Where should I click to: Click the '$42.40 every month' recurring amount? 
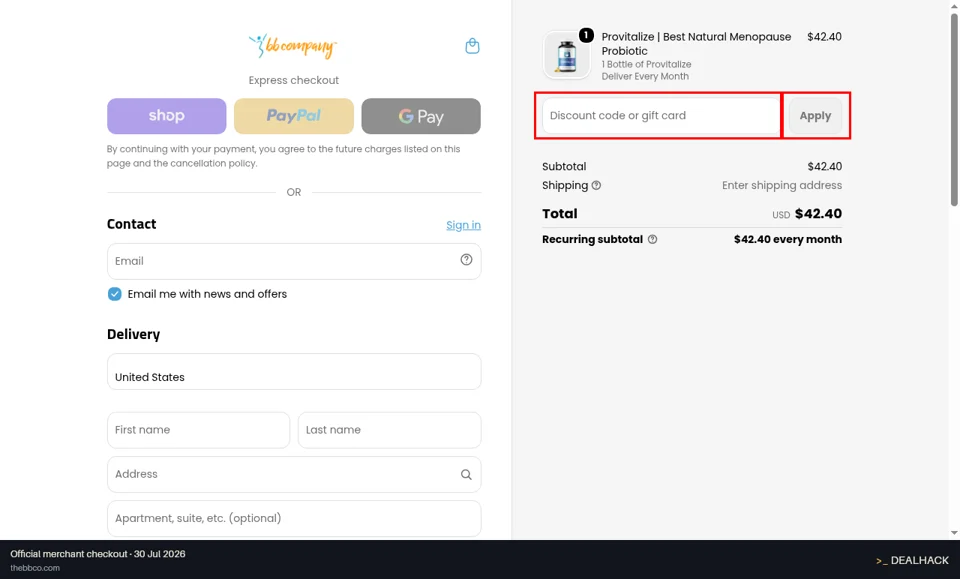pyautogui.click(x=788, y=239)
